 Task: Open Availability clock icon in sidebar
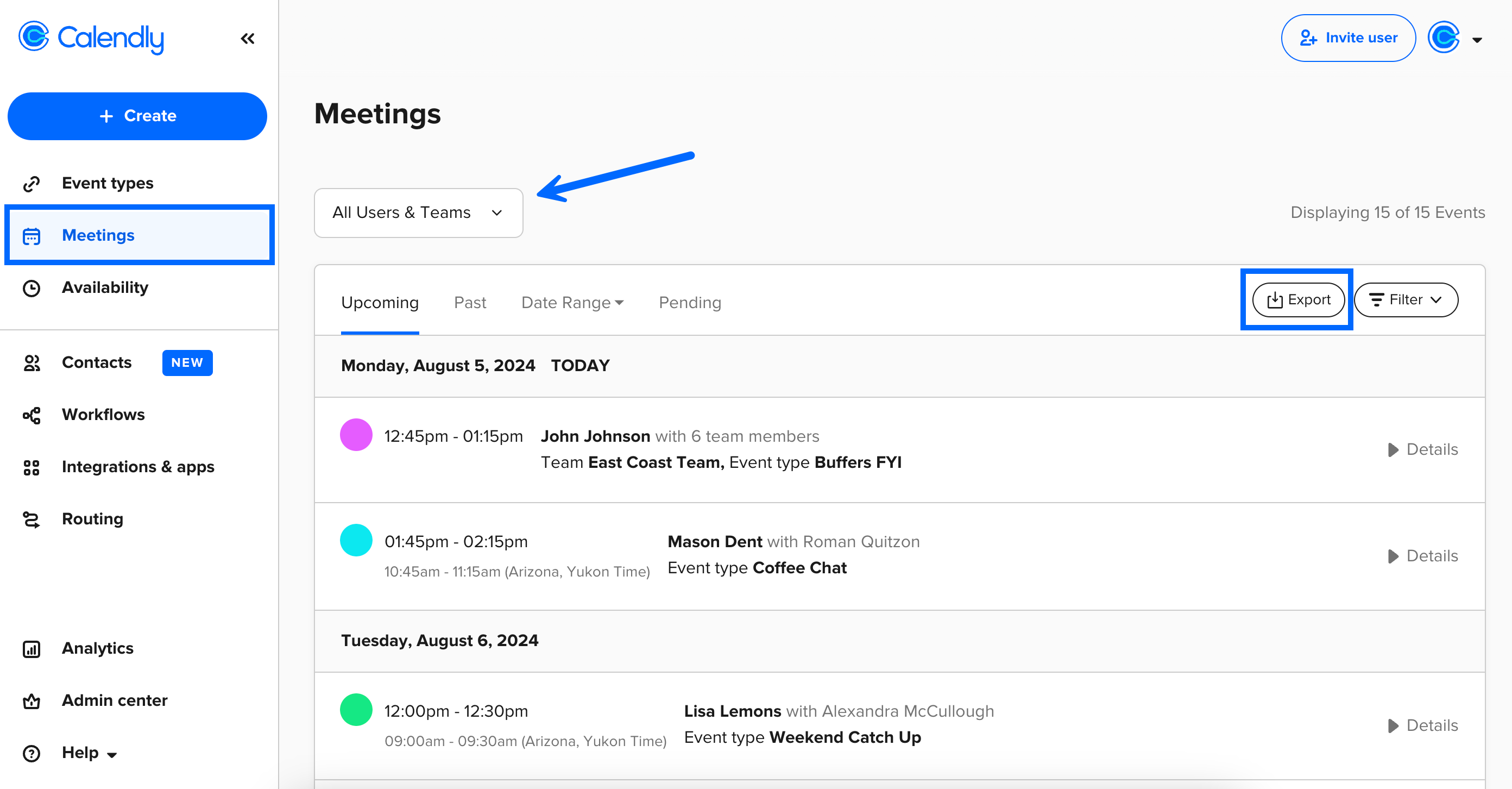31,287
